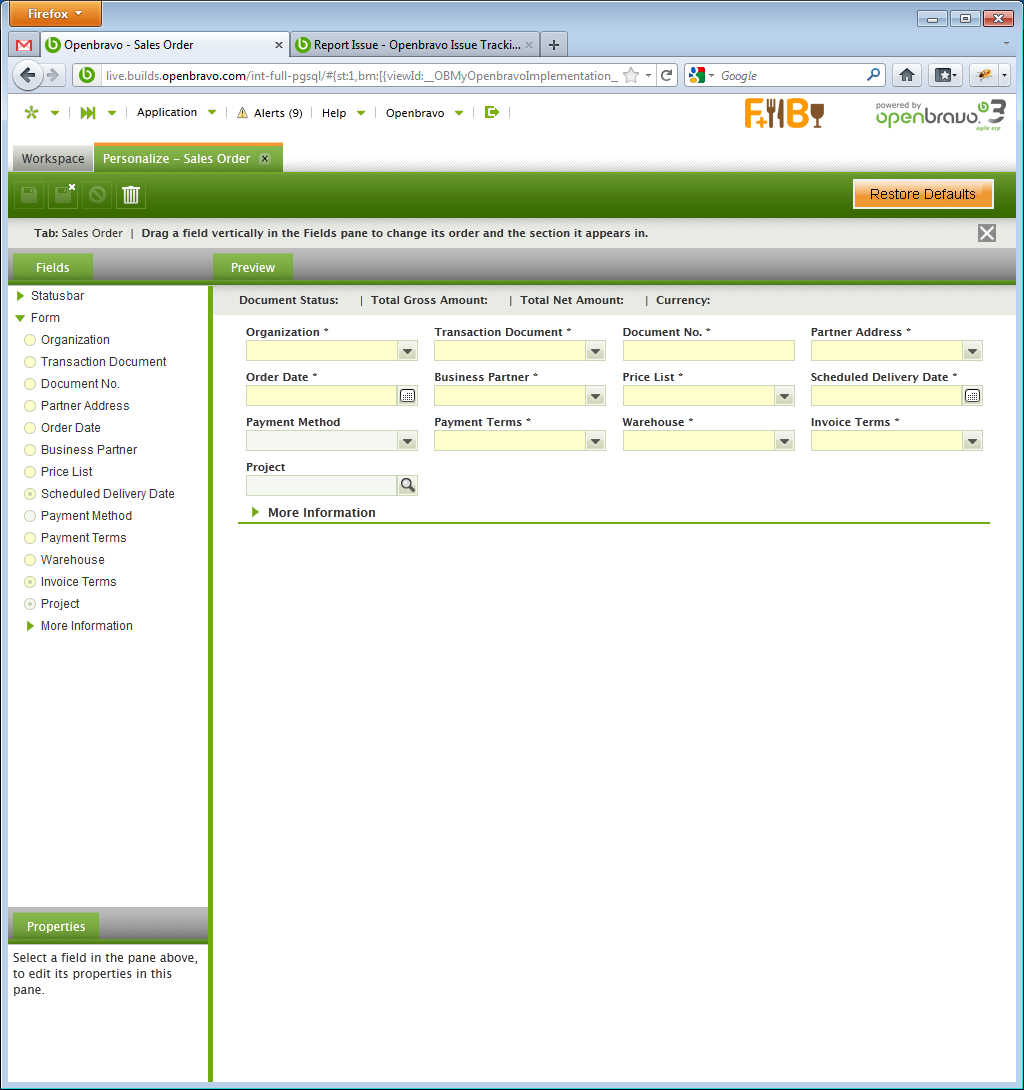Select the Scheduled Delivery Date field bullet
This screenshot has width=1024, height=1090.
click(30, 494)
